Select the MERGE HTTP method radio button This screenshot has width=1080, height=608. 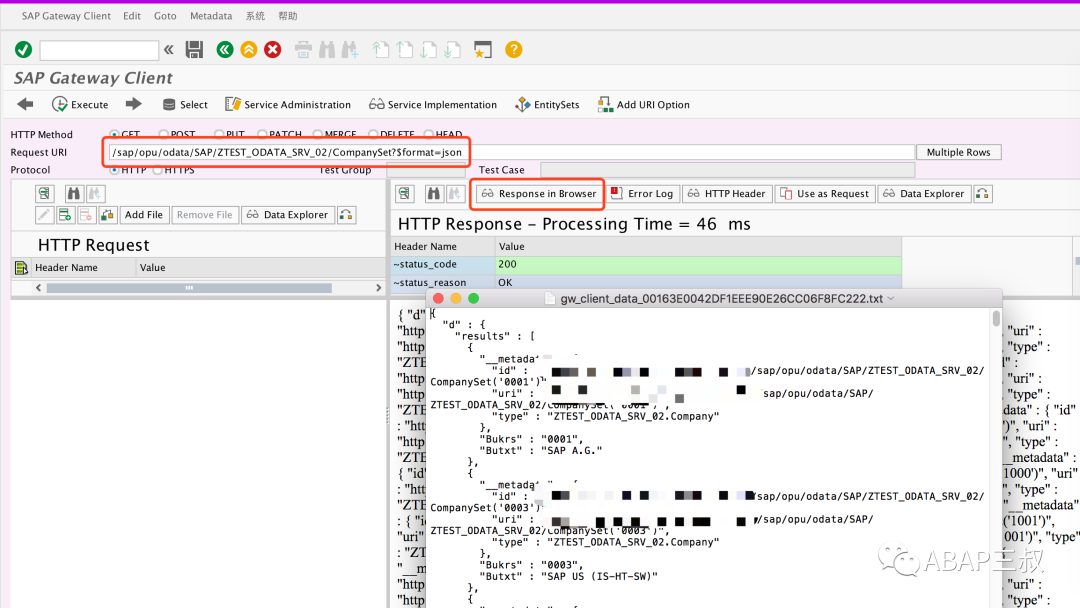point(318,134)
